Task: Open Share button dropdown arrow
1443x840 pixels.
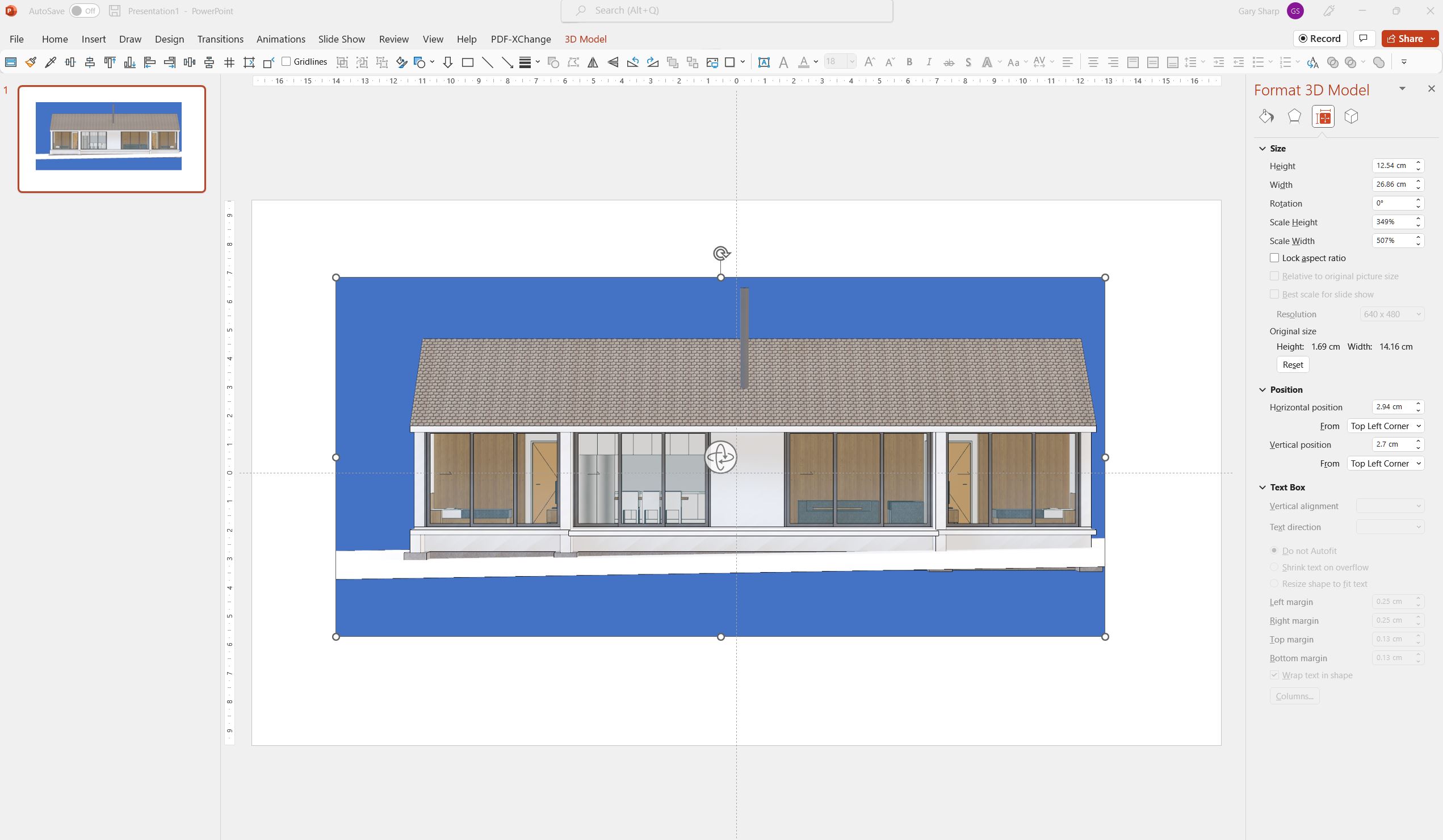Action: (1433, 39)
